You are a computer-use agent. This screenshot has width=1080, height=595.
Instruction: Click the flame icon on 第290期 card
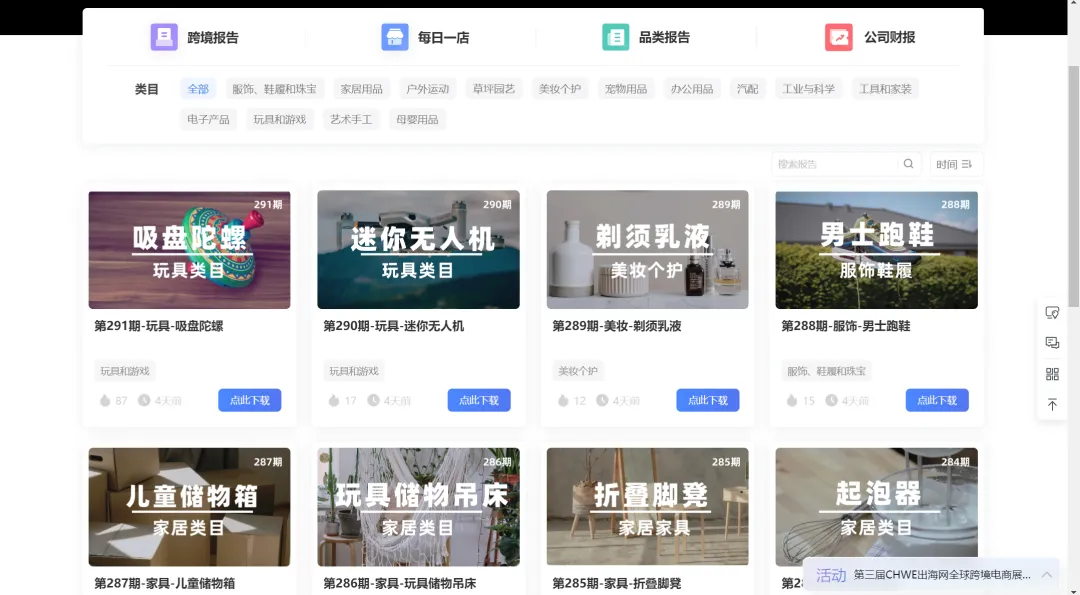point(334,400)
